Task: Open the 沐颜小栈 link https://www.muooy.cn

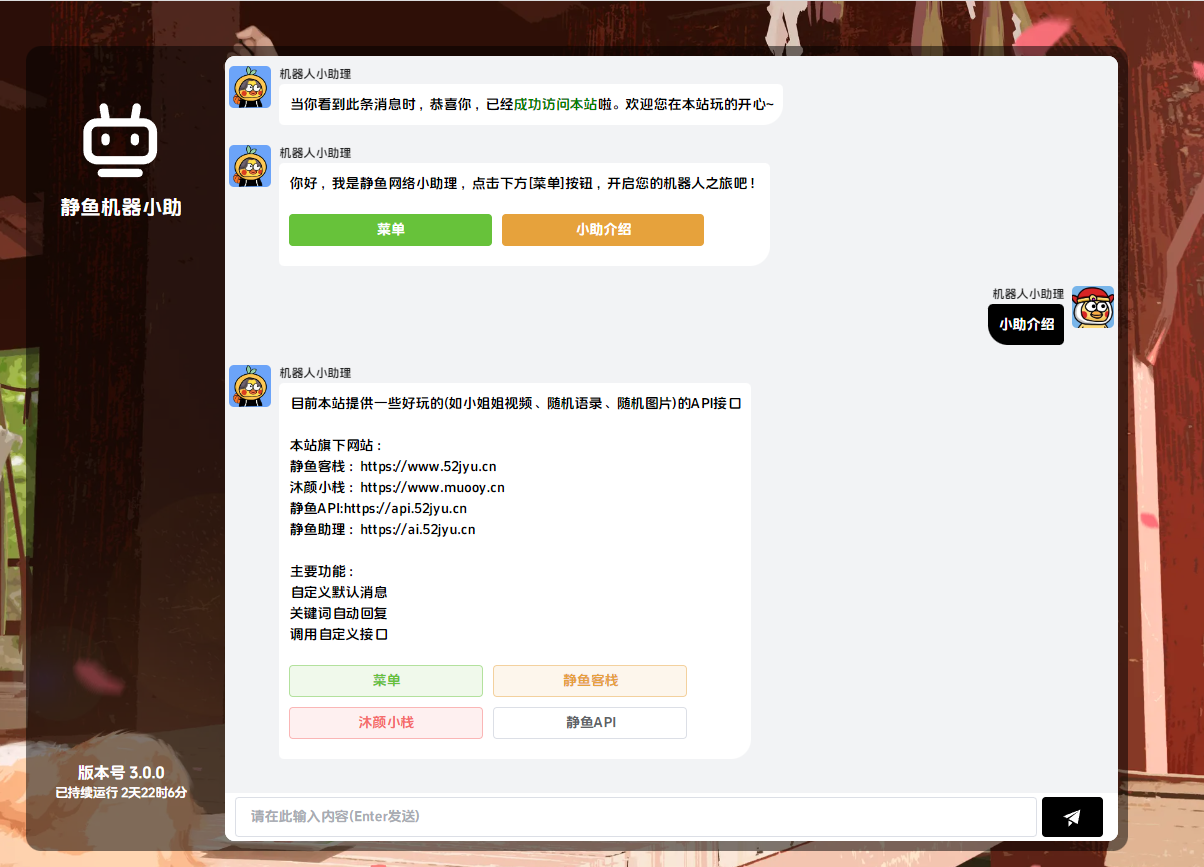Action: click(x=432, y=487)
